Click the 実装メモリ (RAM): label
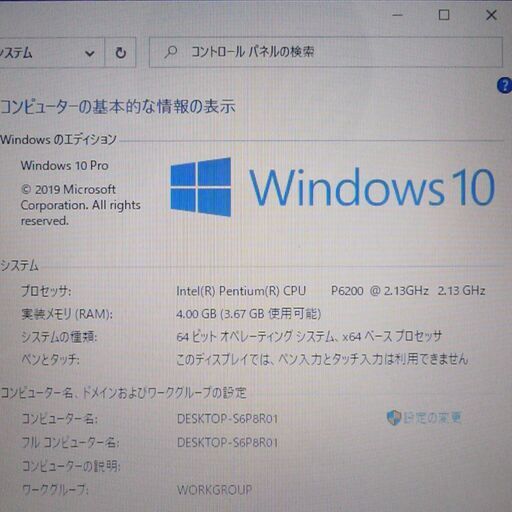The height and width of the screenshot is (512, 512). tap(67, 314)
